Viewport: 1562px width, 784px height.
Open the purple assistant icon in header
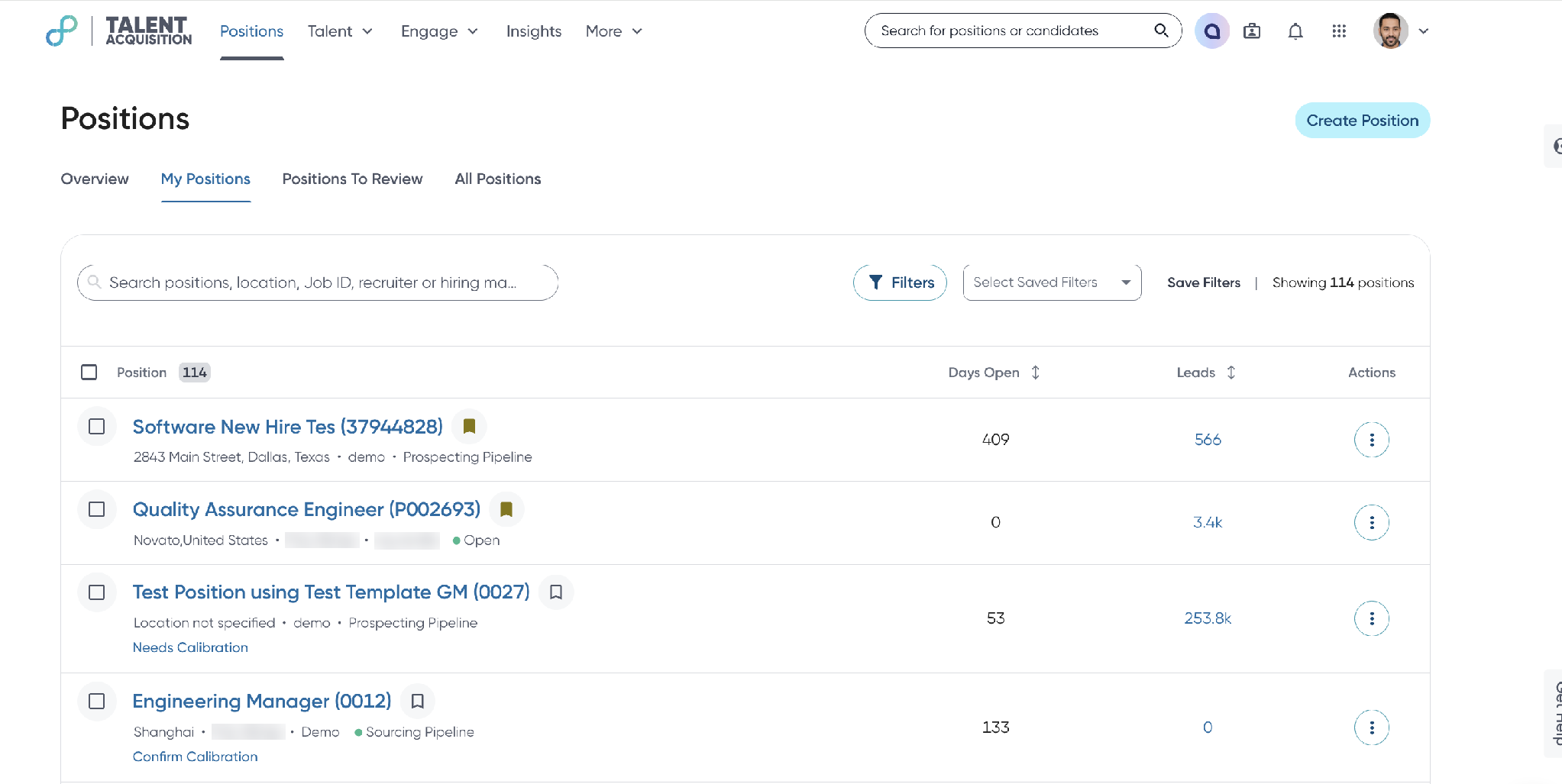click(x=1212, y=31)
